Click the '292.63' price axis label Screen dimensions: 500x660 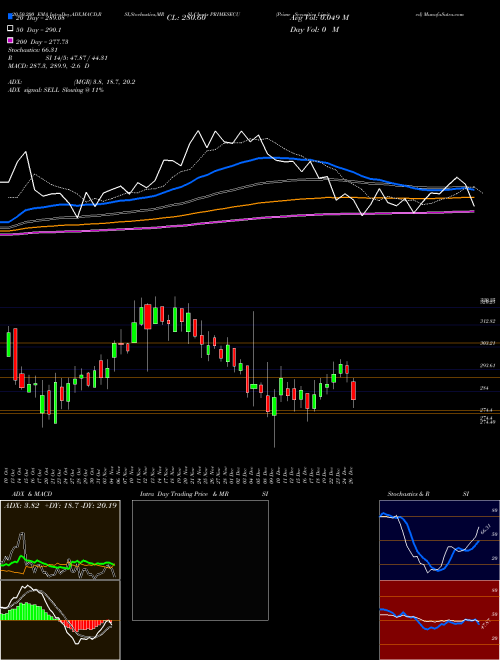tap(488, 365)
